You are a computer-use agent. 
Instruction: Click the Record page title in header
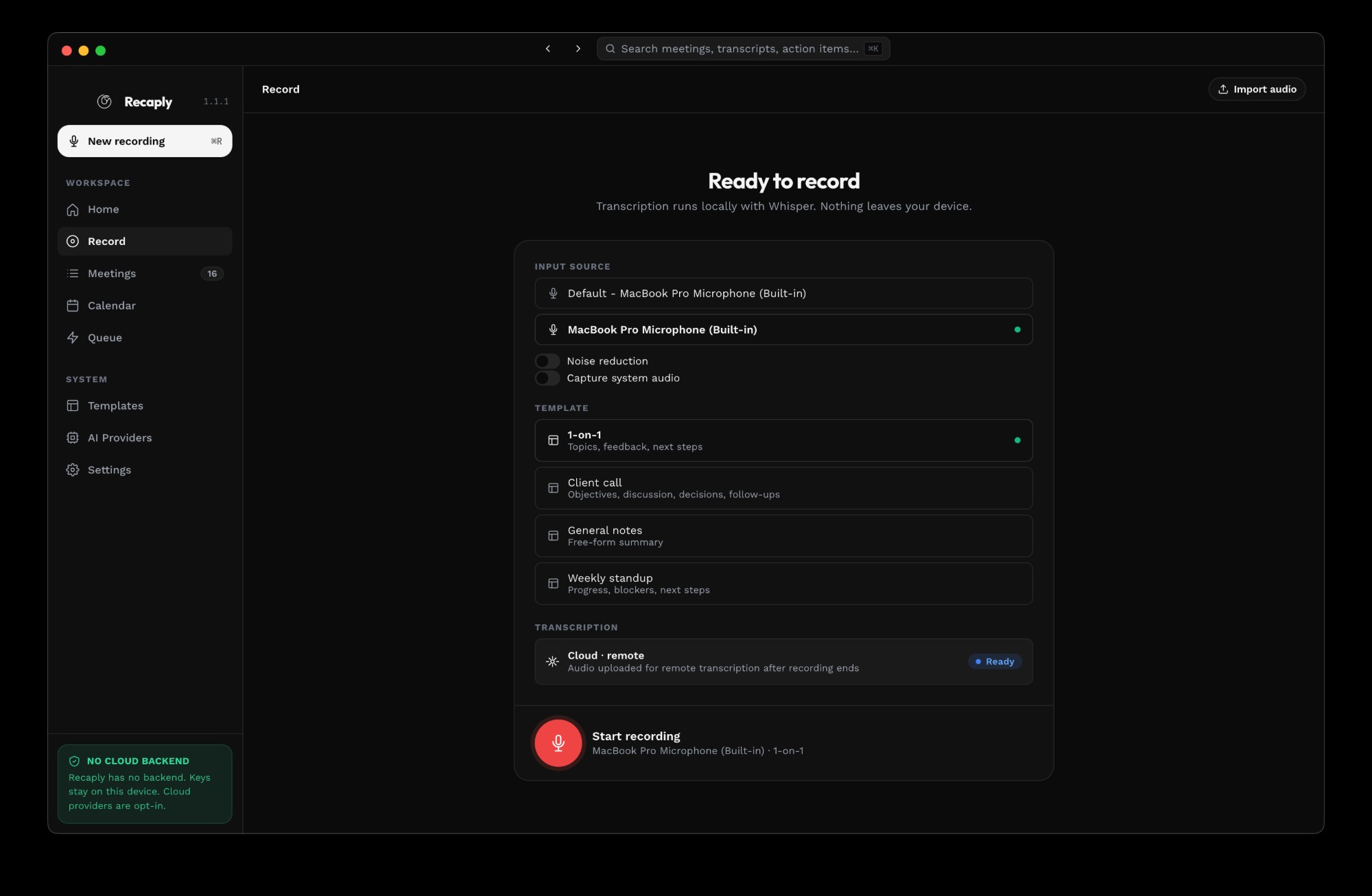click(281, 89)
